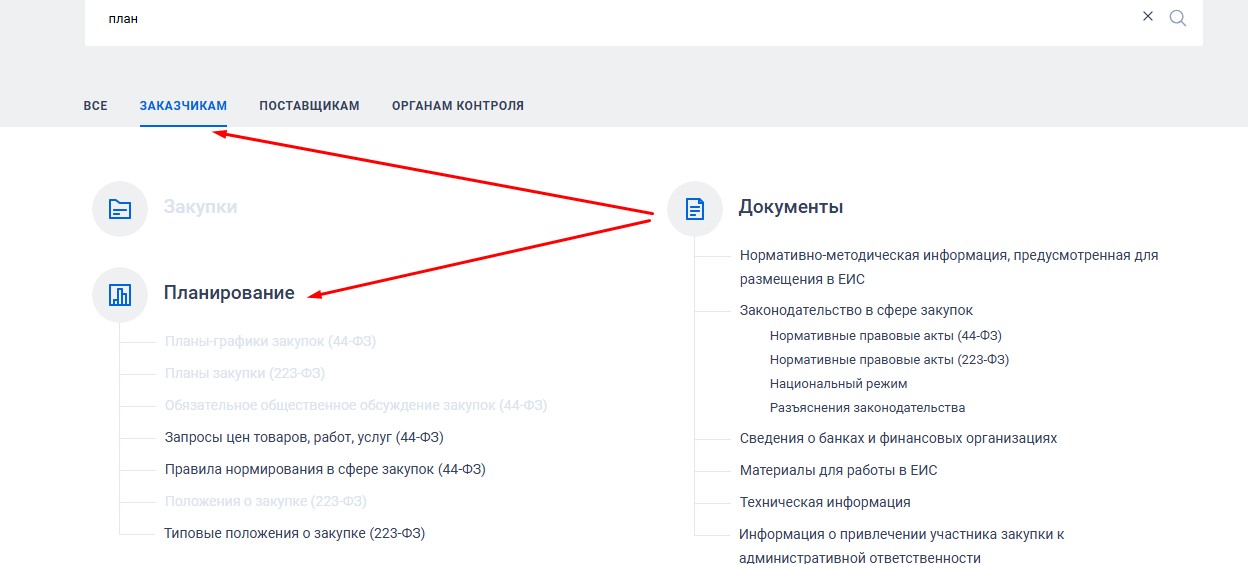Click the Планирование chart icon
This screenshot has height=564, width=1248.
pyautogui.click(x=120, y=294)
